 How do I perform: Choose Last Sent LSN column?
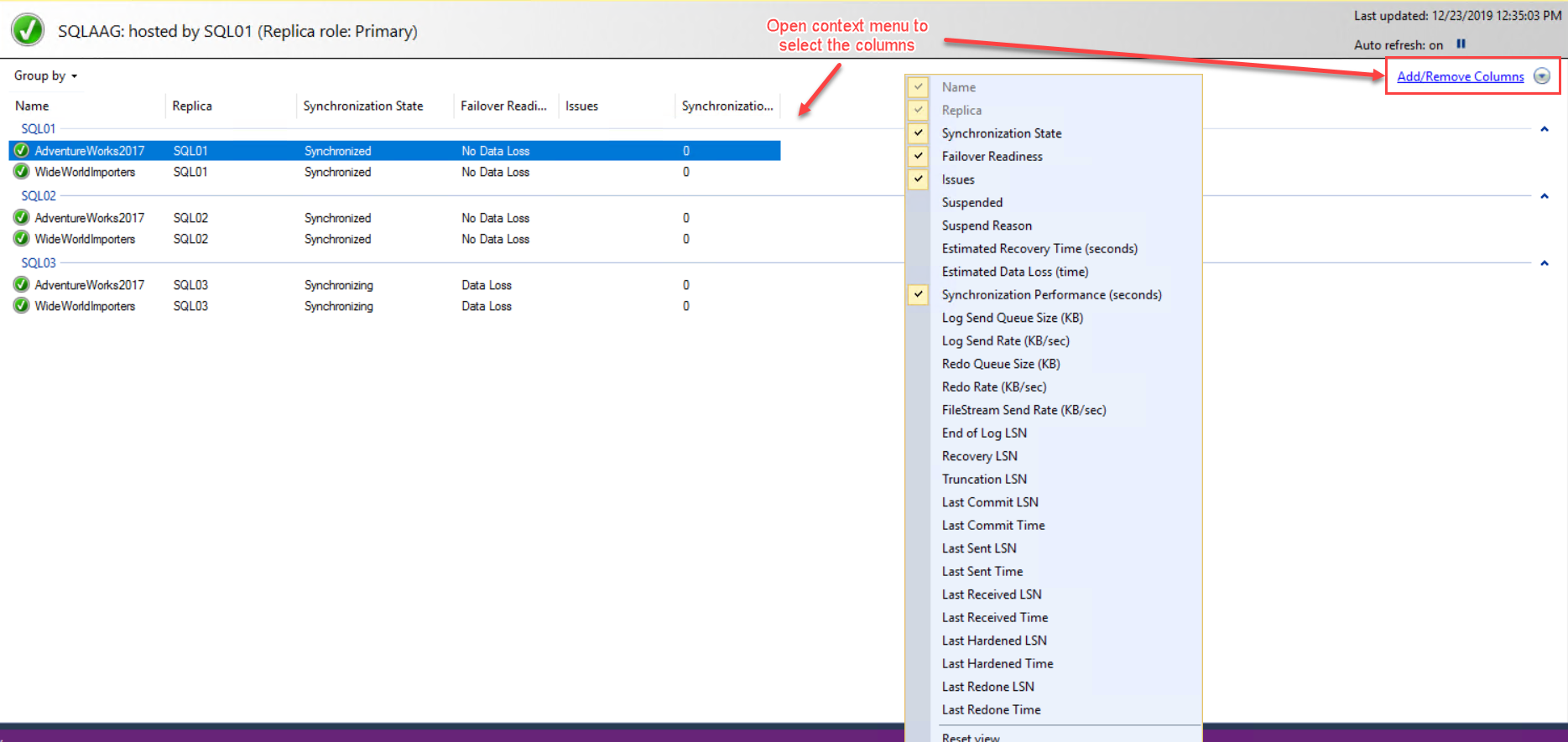click(979, 548)
